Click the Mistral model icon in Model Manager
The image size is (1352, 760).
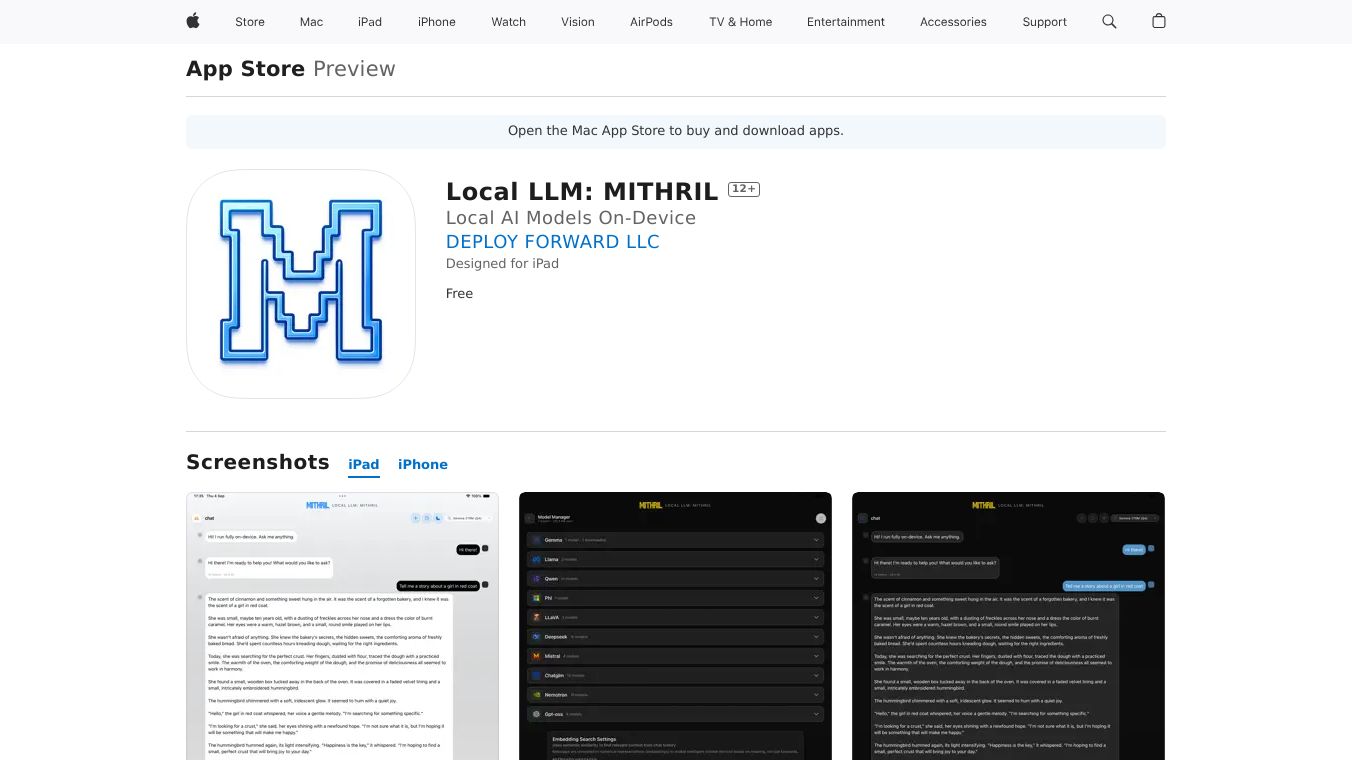537,656
